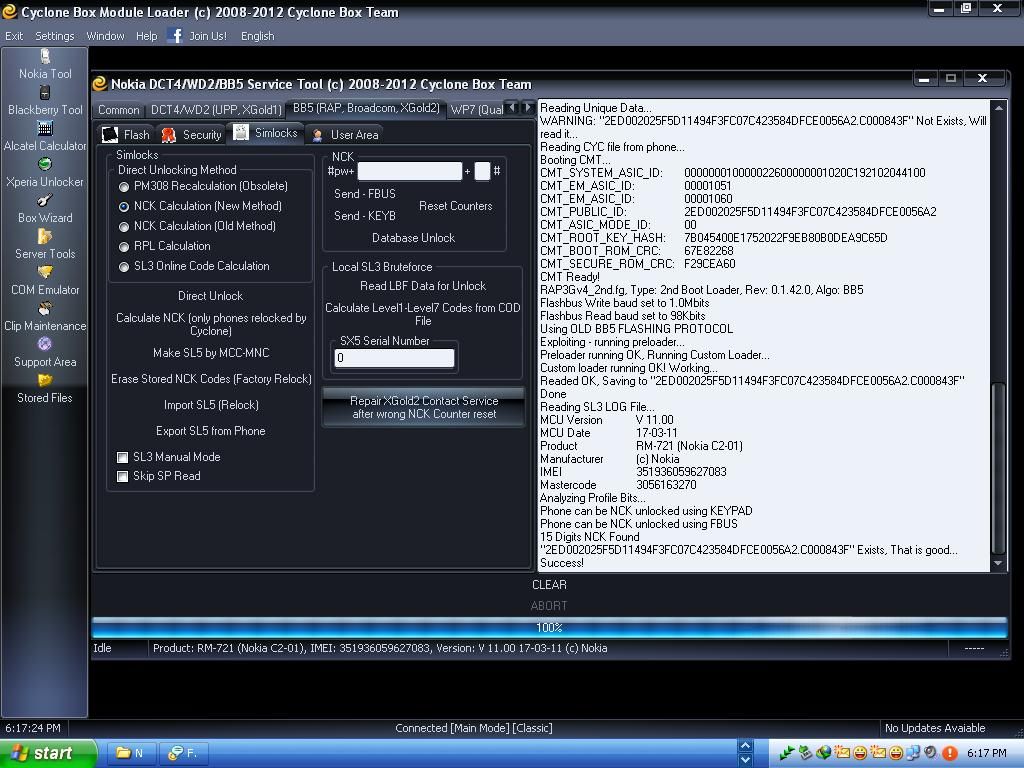
Task: Select NCK Calculation (Old Method)
Action: tap(123, 227)
